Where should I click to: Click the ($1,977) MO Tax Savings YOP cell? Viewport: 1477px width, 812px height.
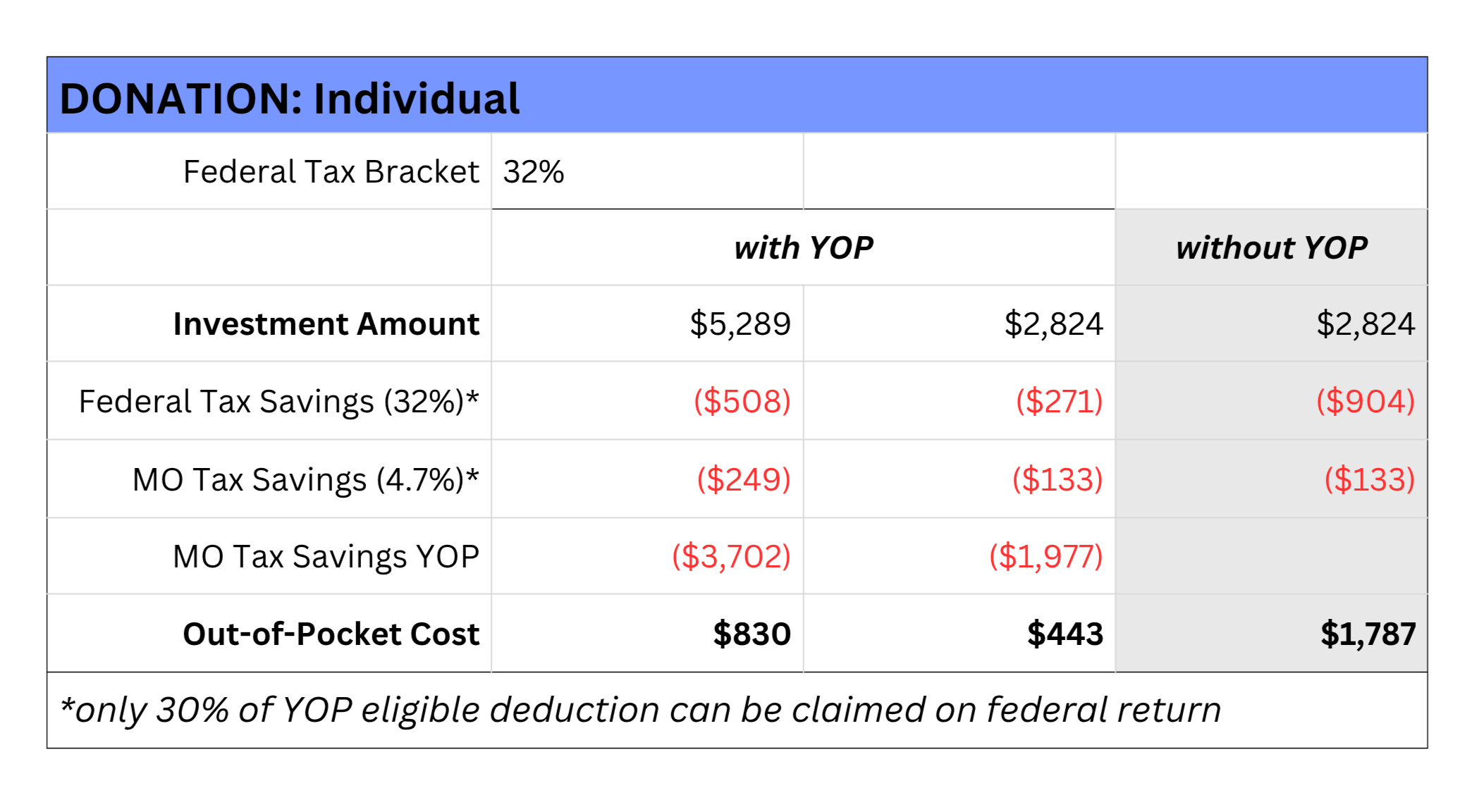(959, 556)
